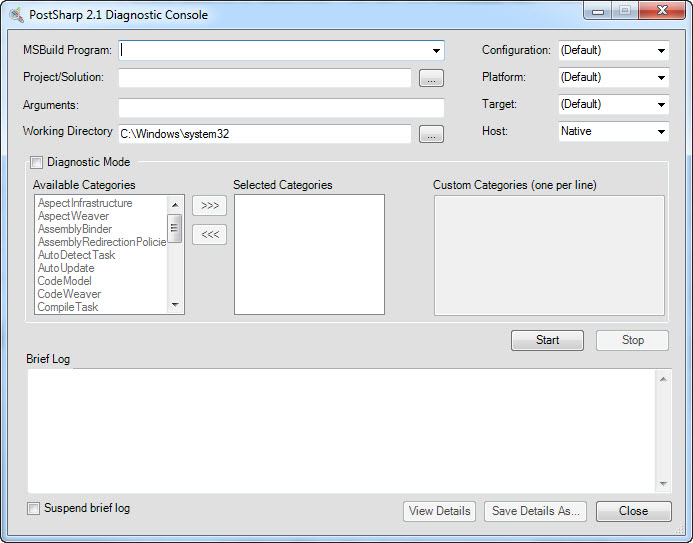
Task: Remove category with the <<< button
Action: [x=209, y=235]
